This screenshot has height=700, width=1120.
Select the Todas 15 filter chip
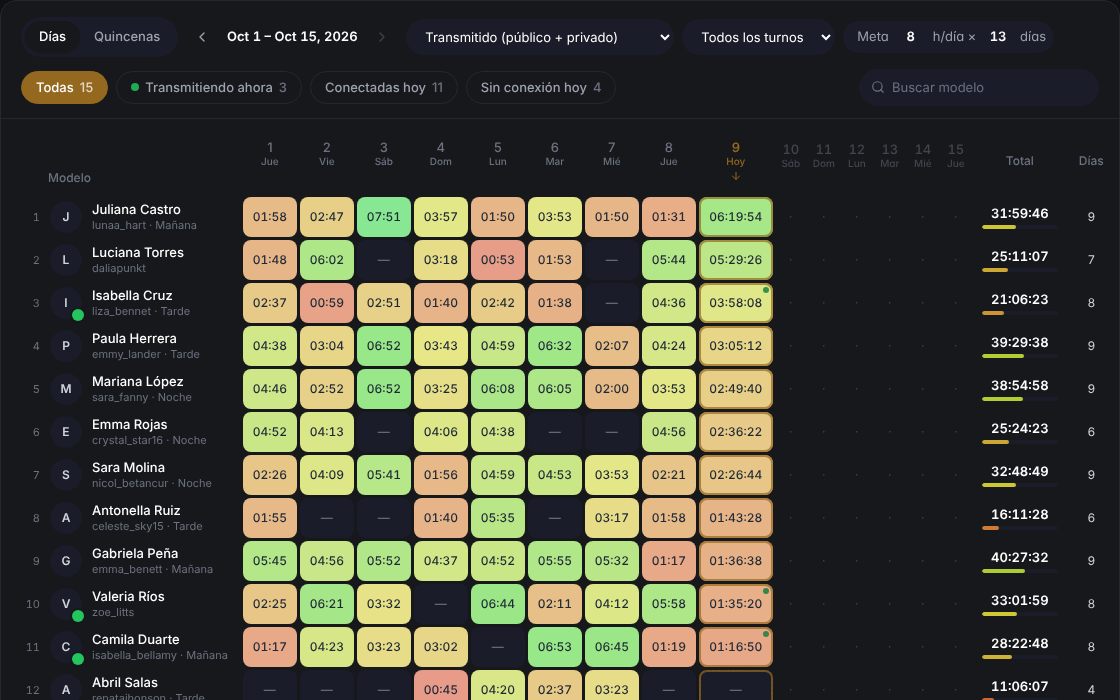[64, 88]
